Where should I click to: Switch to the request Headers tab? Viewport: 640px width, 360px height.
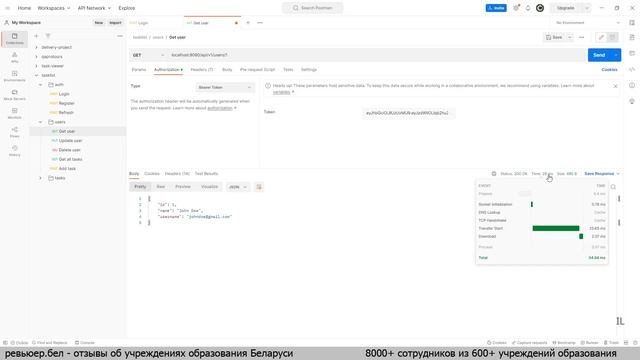(202, 70)
